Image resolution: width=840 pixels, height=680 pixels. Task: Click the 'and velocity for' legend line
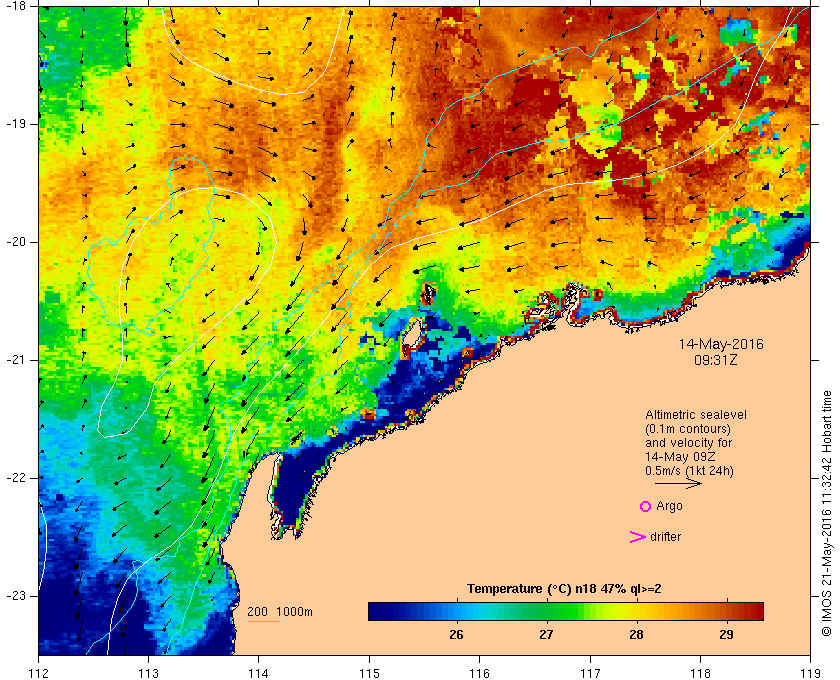point(688,443)
